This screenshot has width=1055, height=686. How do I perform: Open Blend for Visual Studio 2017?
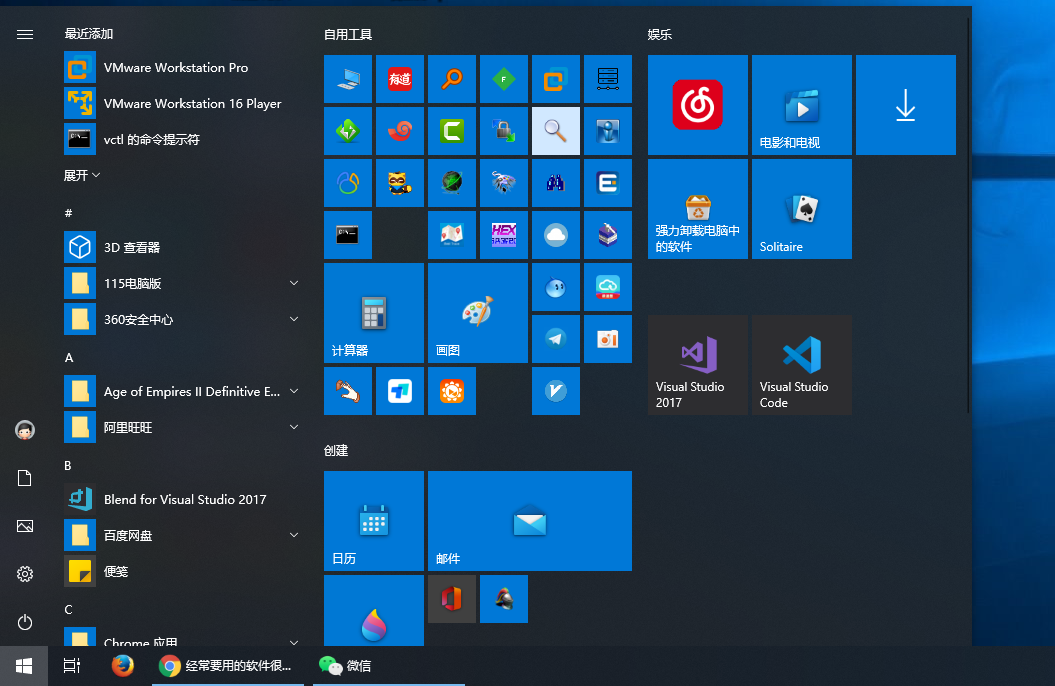183,499
